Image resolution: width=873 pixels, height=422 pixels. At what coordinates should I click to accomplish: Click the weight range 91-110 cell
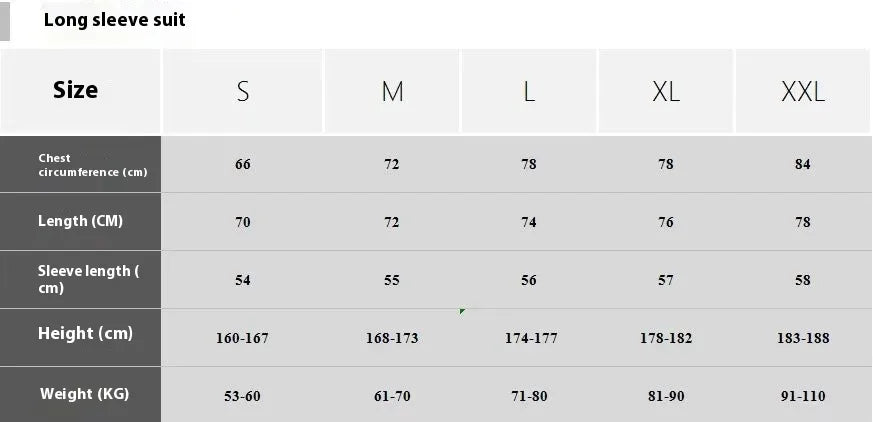pyautogui.click(x=803, y=397)
